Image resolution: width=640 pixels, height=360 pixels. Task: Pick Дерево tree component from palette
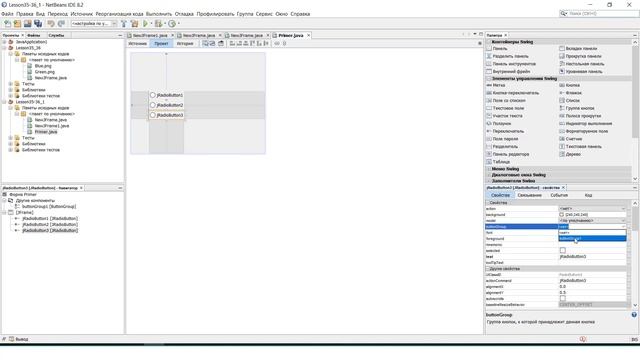point(570,154)
